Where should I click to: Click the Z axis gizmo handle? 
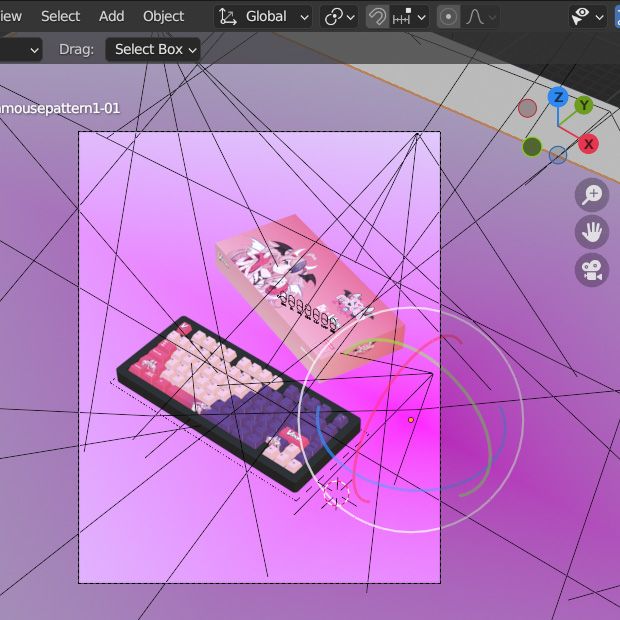pyautogui.click(x=558, y=97)
